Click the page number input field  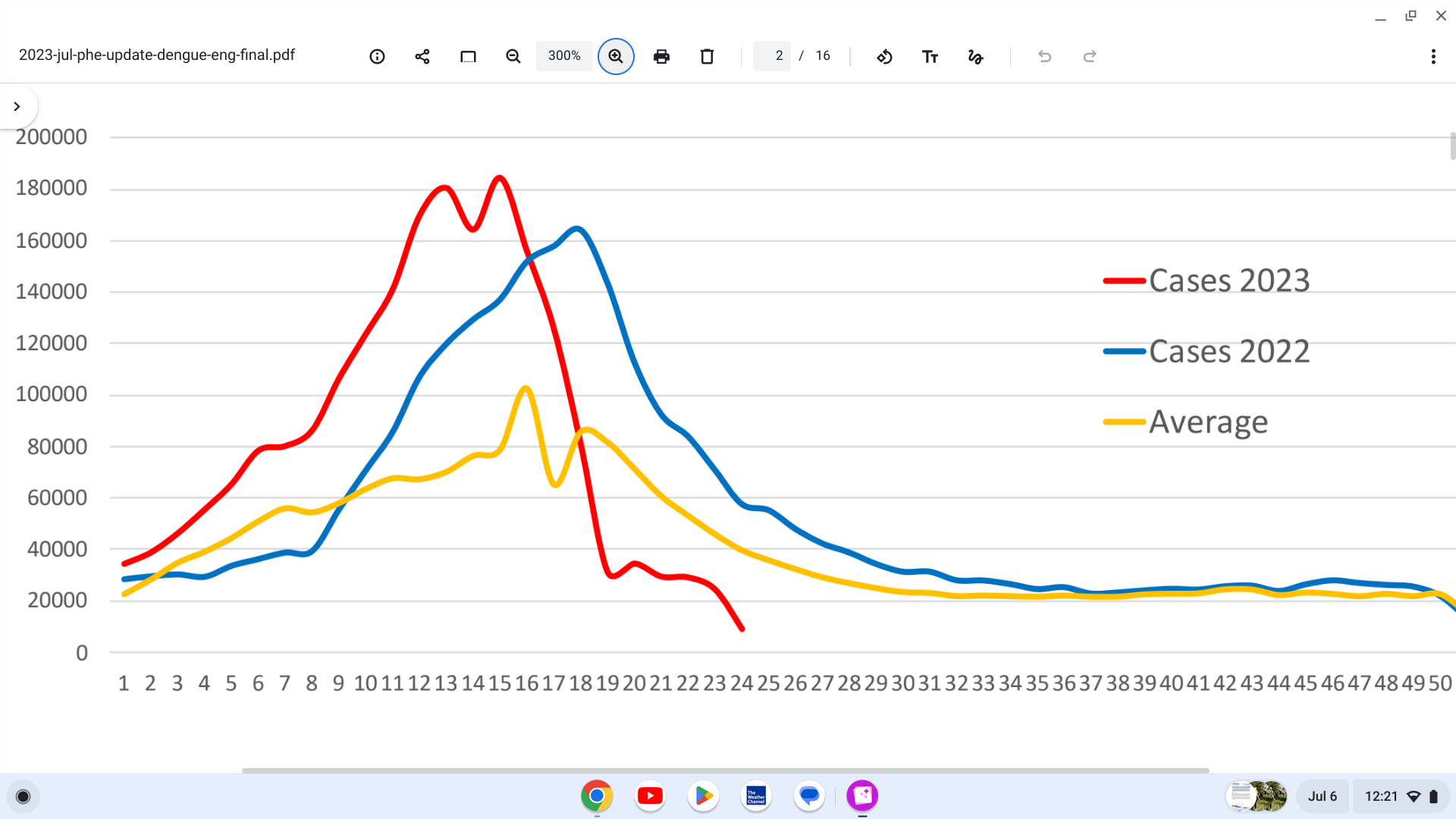pyautogui.click(x=773, y=56)
